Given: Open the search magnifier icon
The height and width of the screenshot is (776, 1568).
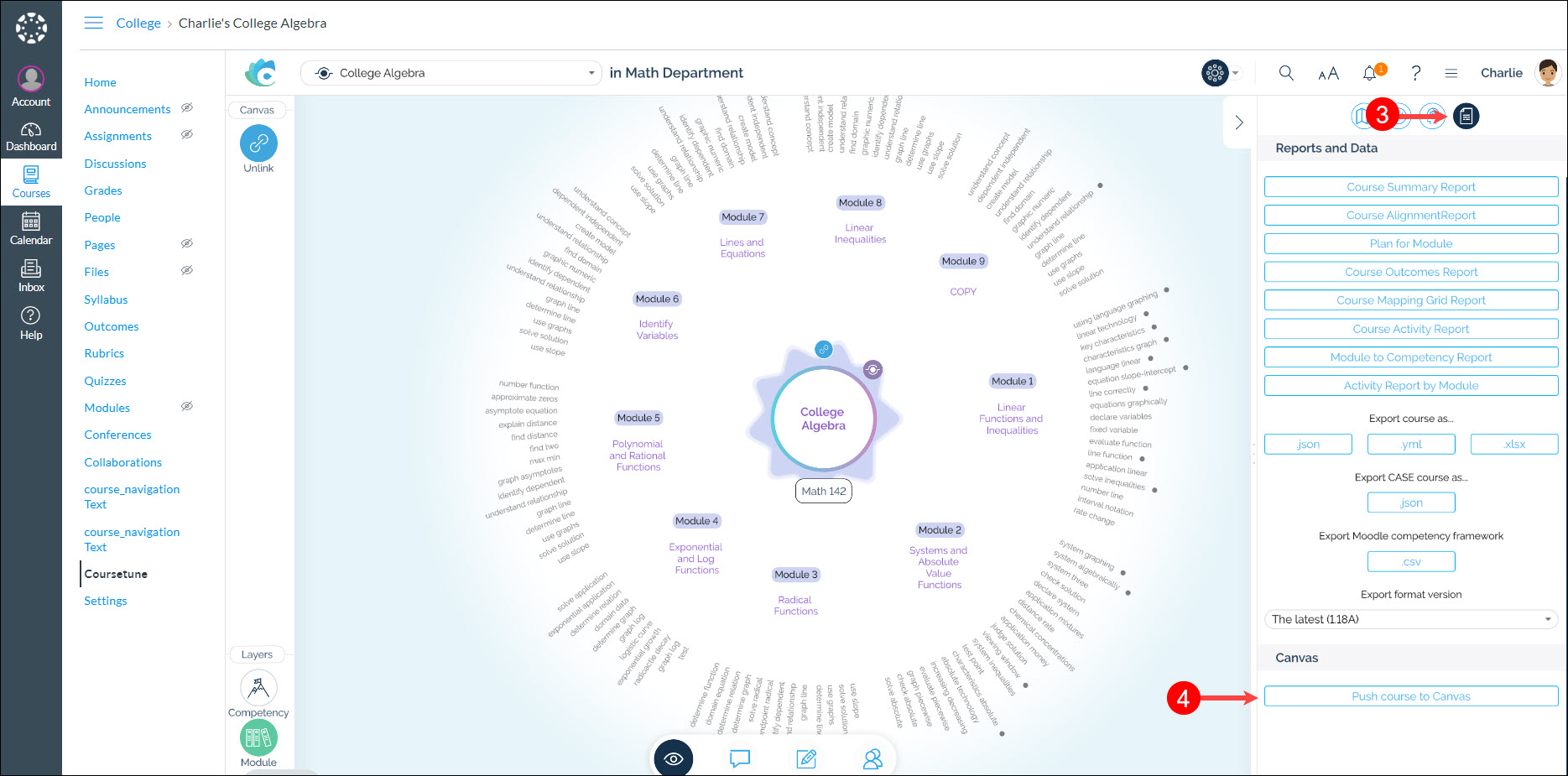Looking at the screenshot, I should click(x=1285, y=73).
